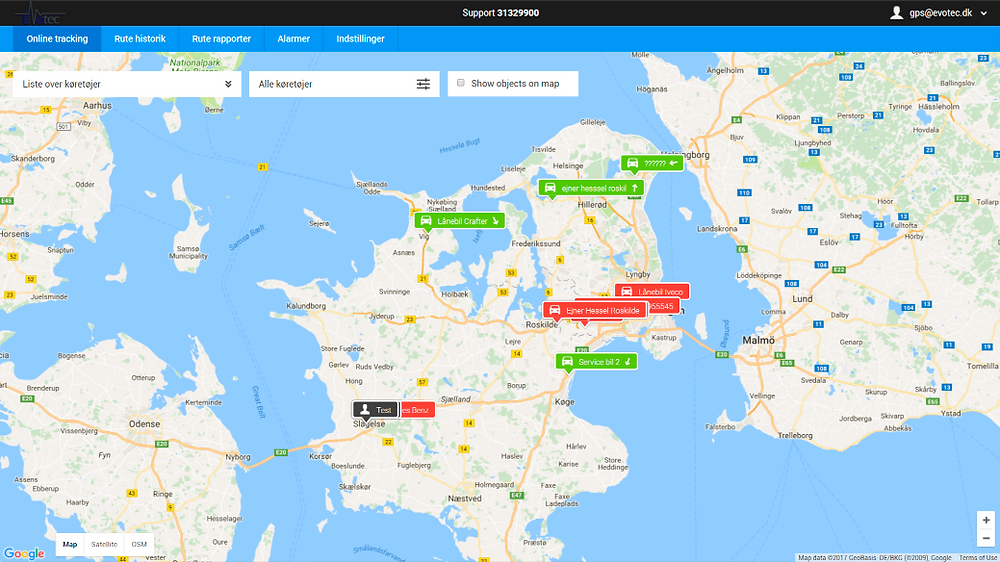Image resolution: width=1000 pixels, height=562 pixels.
Task: Open gps@evotec.dk account menu
Action: coord(938,13)
